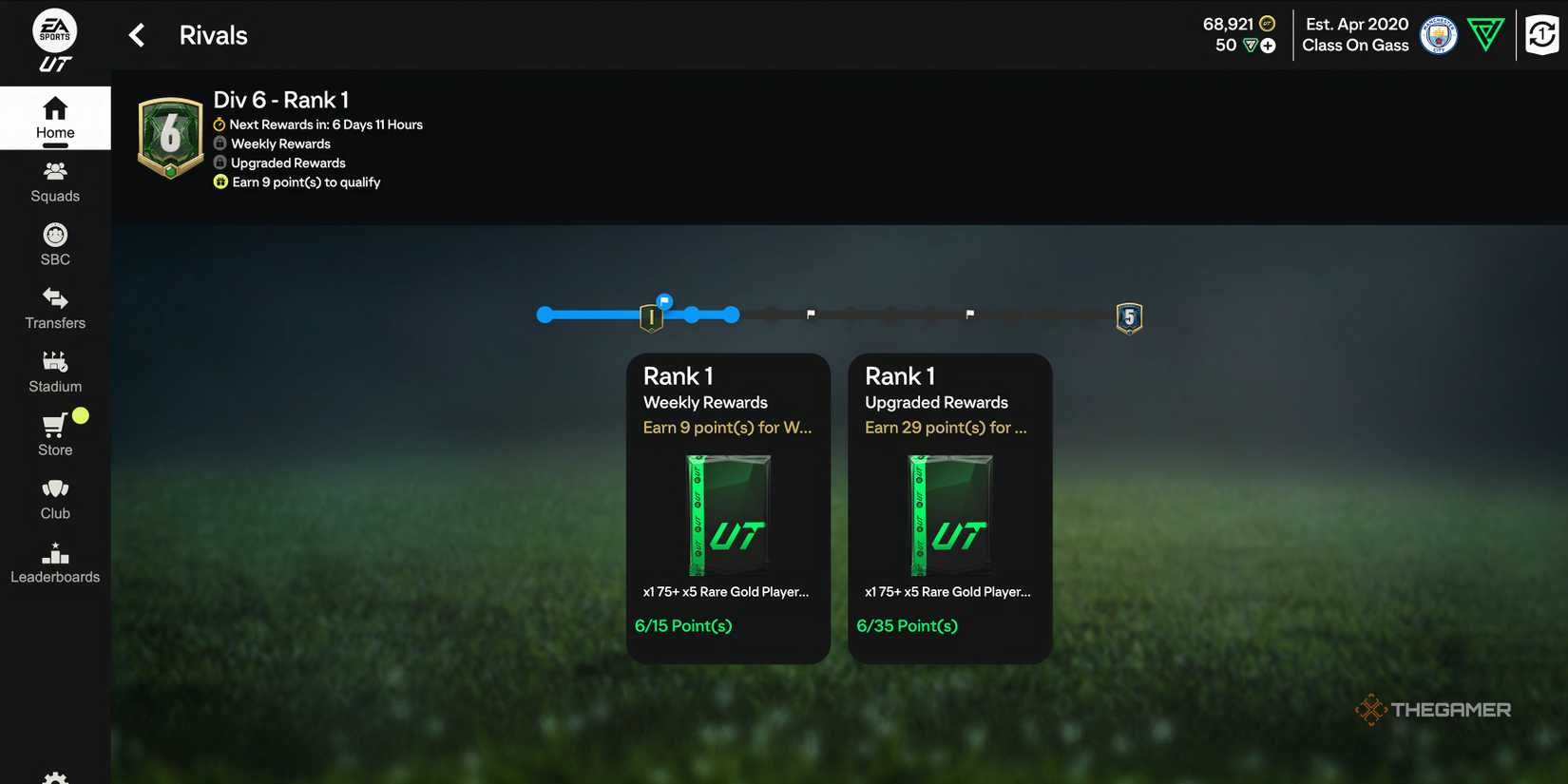Click the Rivals page title
The width and height of the screenshot is (1568, 784).
click(213, 35)
